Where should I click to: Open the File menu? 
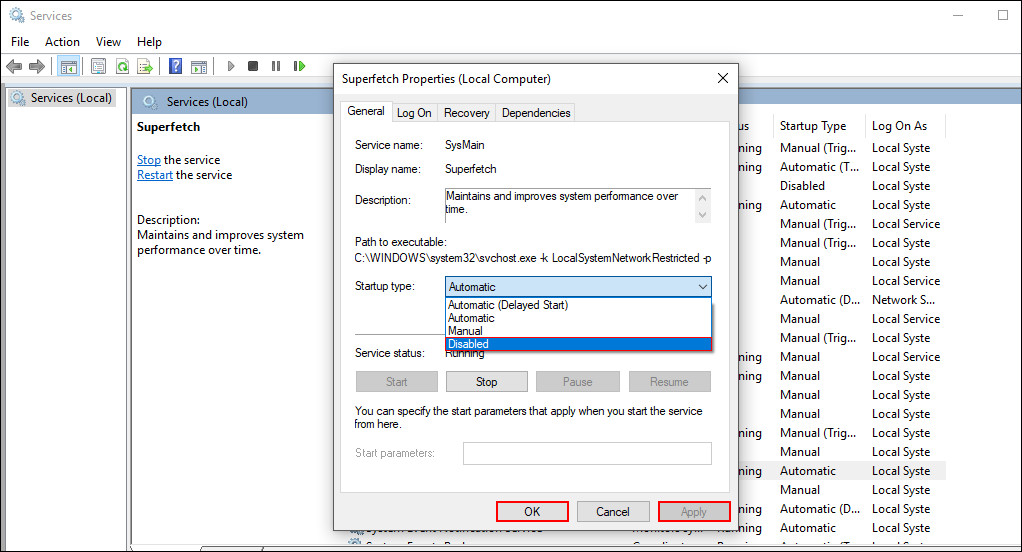coord(20,42)
